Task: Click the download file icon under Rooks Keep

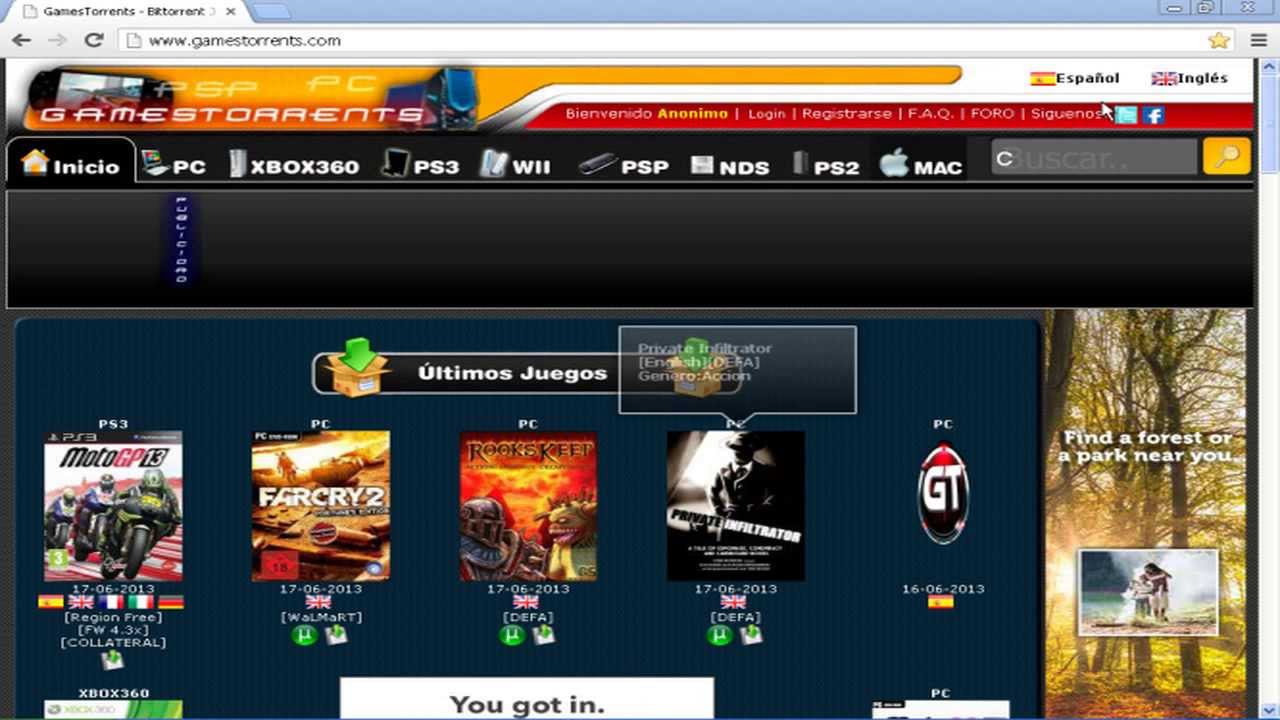Action: [x=543, y=635]
